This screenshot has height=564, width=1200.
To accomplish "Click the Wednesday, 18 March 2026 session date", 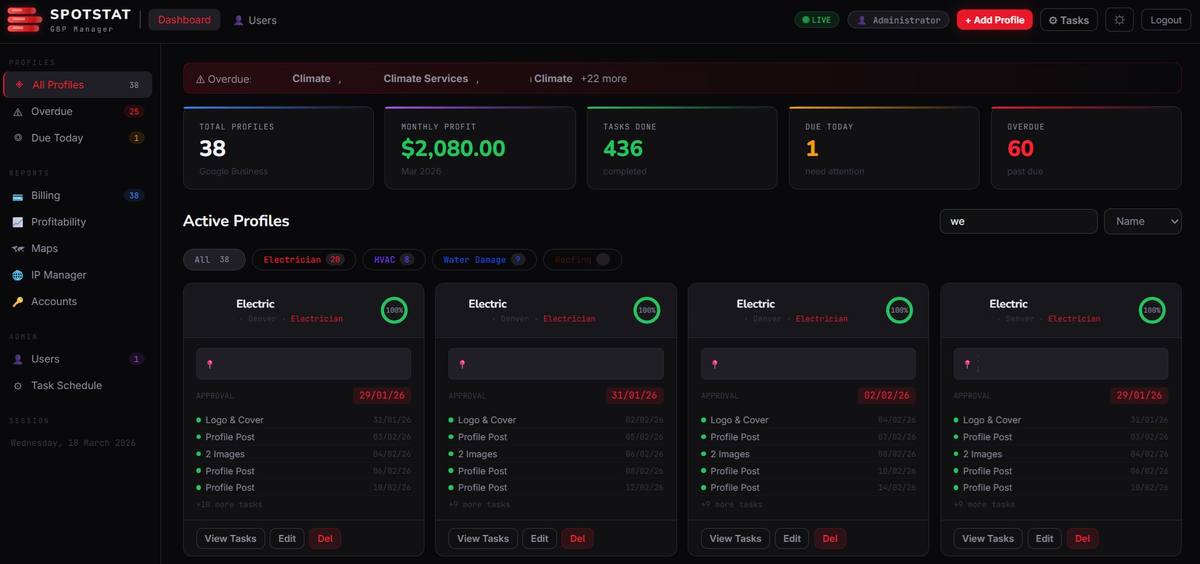I will coord(73,443).
